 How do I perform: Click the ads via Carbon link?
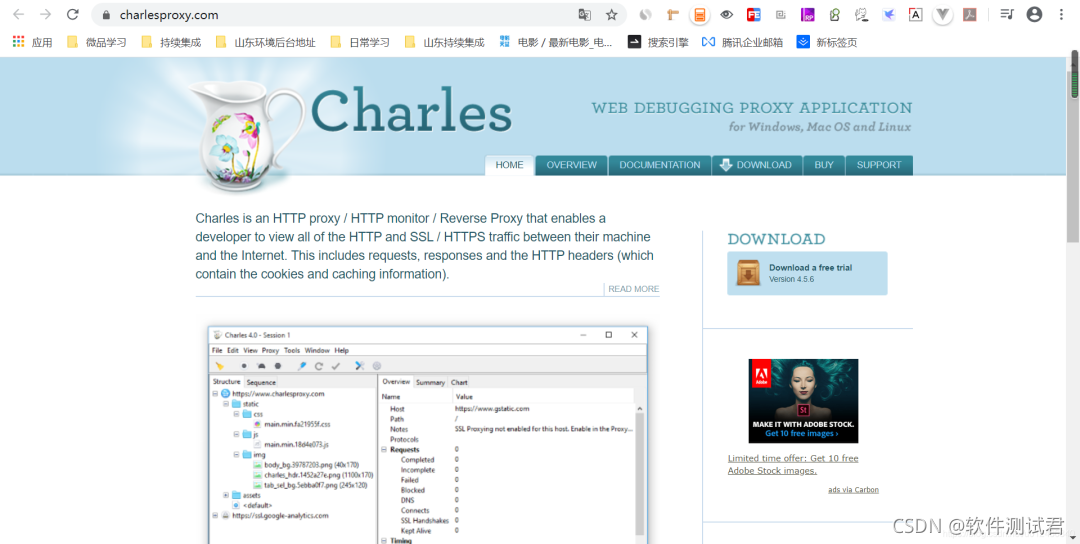click(x=853, y=490)
